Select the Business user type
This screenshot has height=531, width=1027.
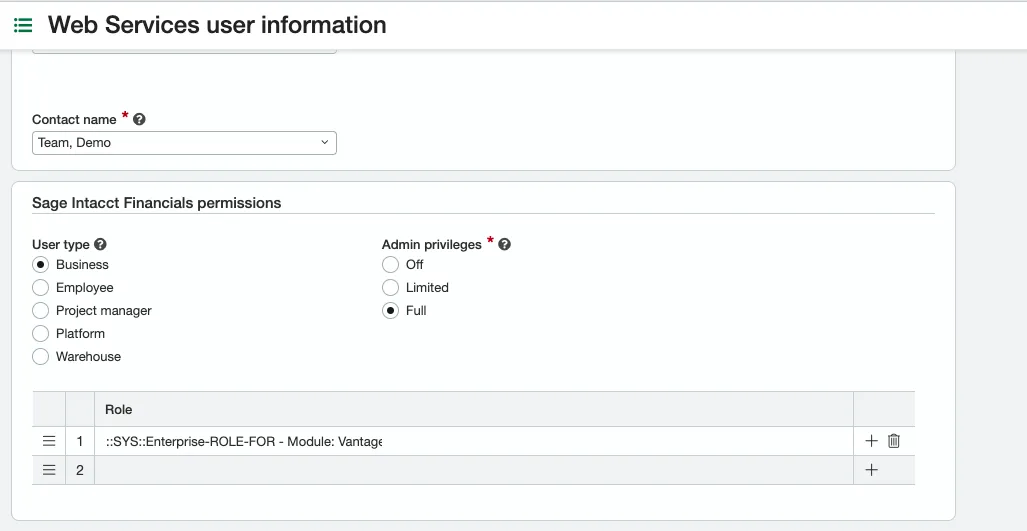coord(41,265)
